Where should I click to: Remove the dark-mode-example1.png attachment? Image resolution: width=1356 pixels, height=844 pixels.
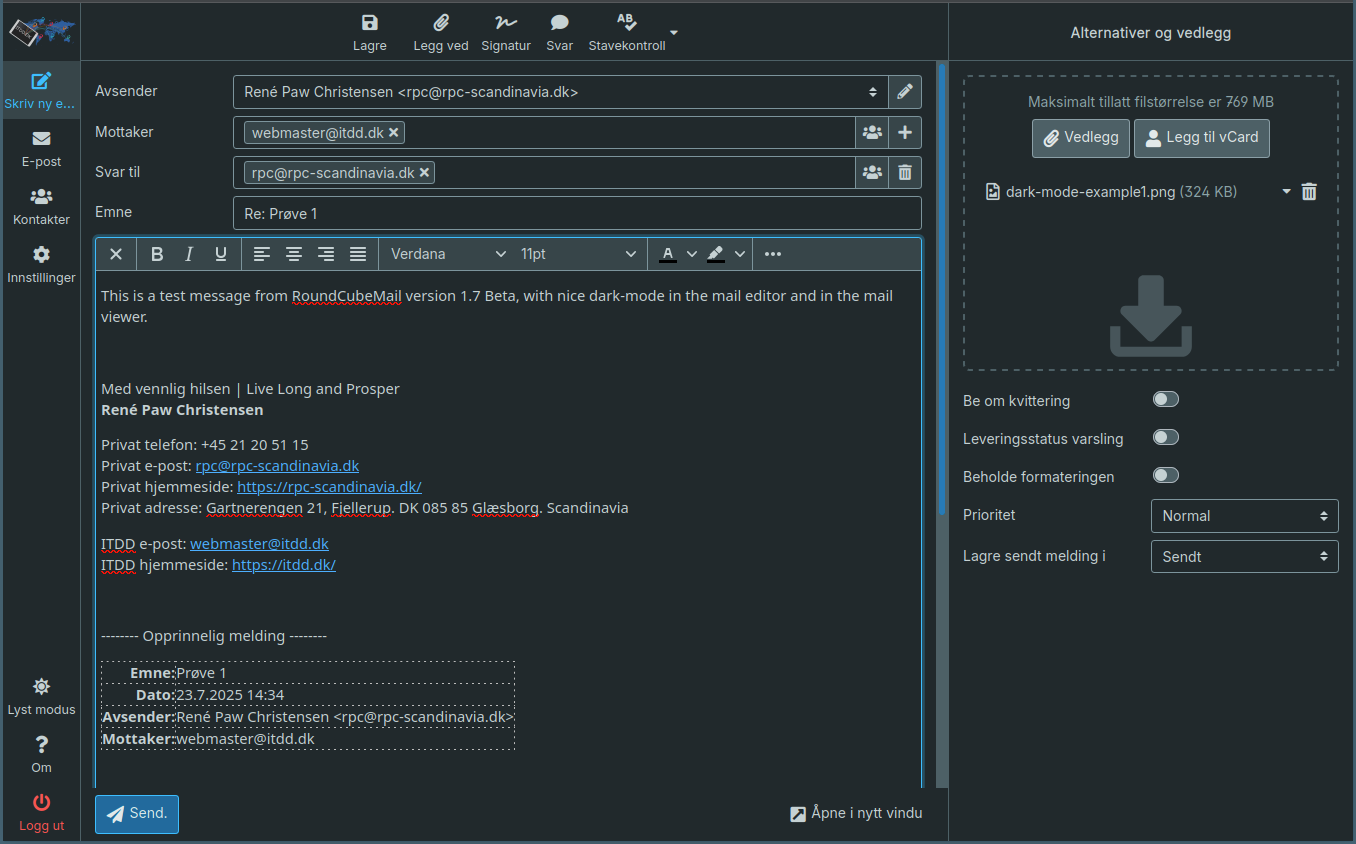click(x=1309, y=191)
